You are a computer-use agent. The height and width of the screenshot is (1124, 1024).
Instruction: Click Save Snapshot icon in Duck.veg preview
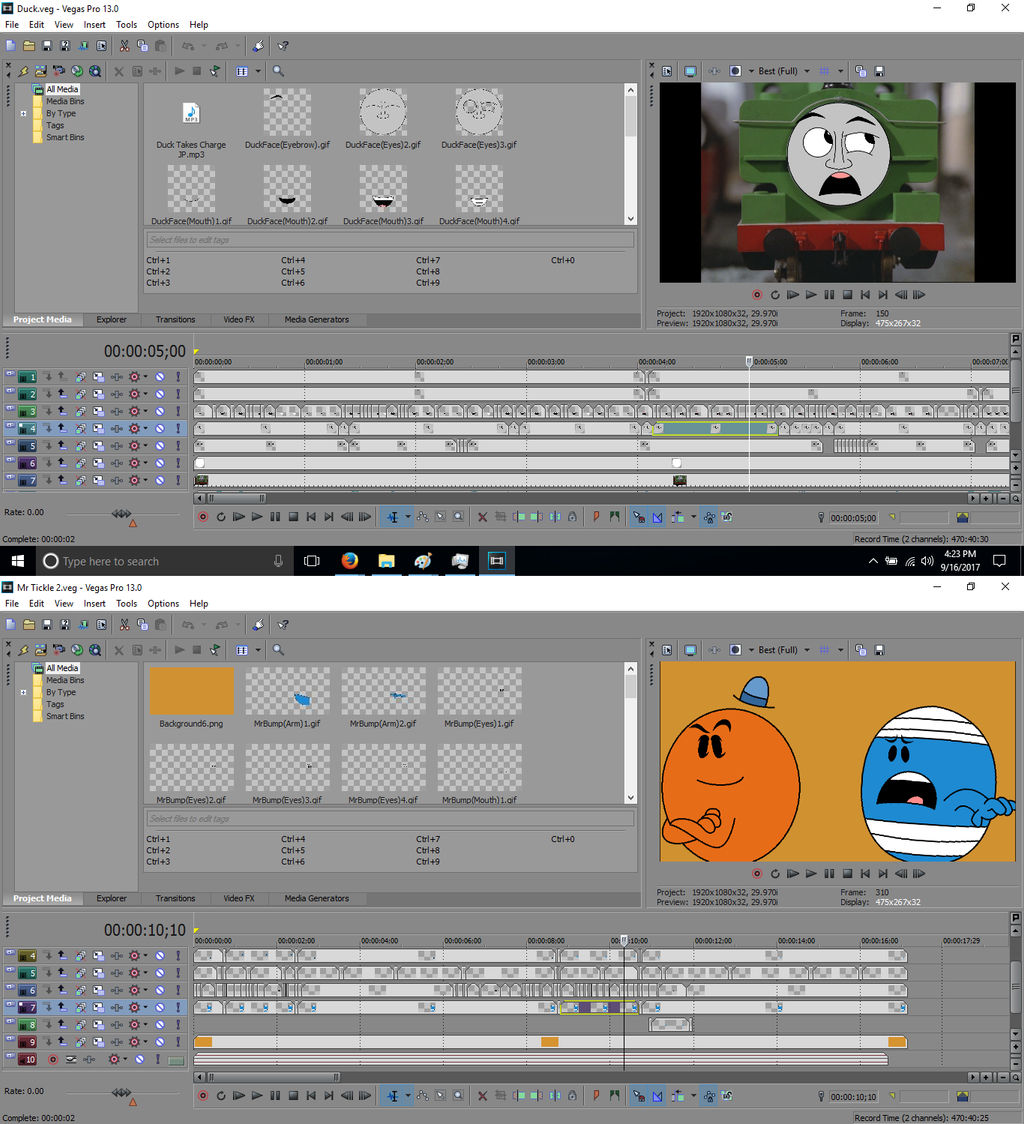tap(879, 71)
